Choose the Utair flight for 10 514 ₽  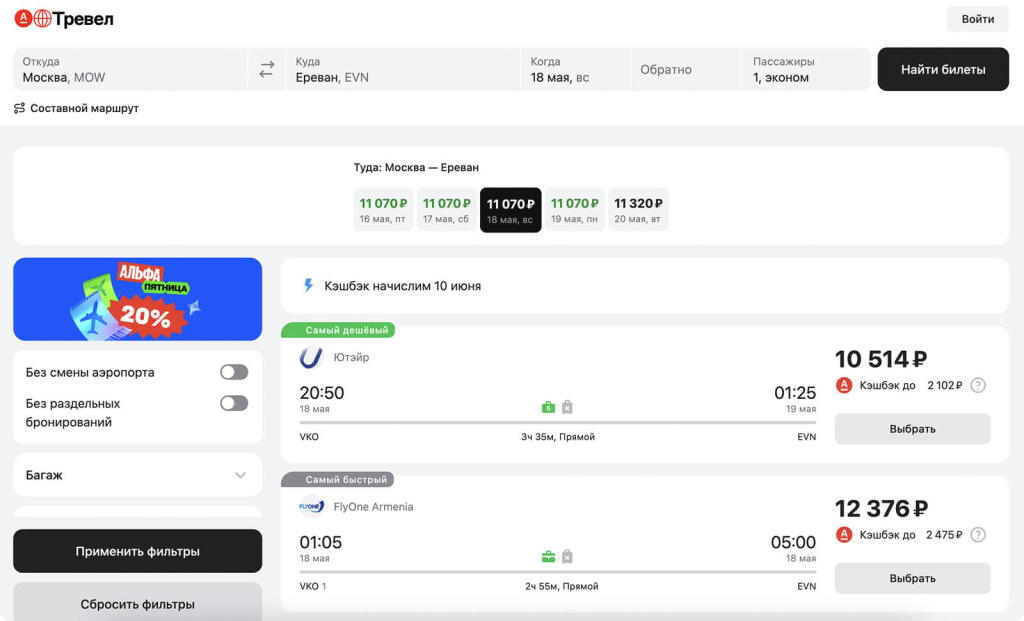click(x=912, y=429)
